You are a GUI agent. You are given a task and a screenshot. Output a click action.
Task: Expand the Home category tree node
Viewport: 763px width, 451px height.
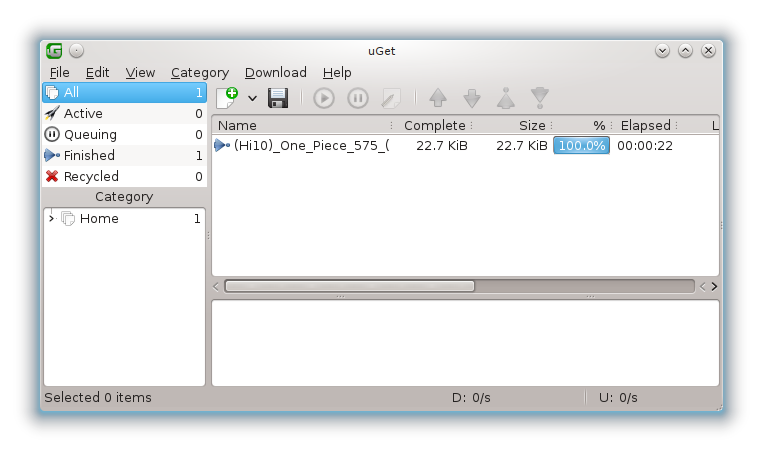(51, 218)
